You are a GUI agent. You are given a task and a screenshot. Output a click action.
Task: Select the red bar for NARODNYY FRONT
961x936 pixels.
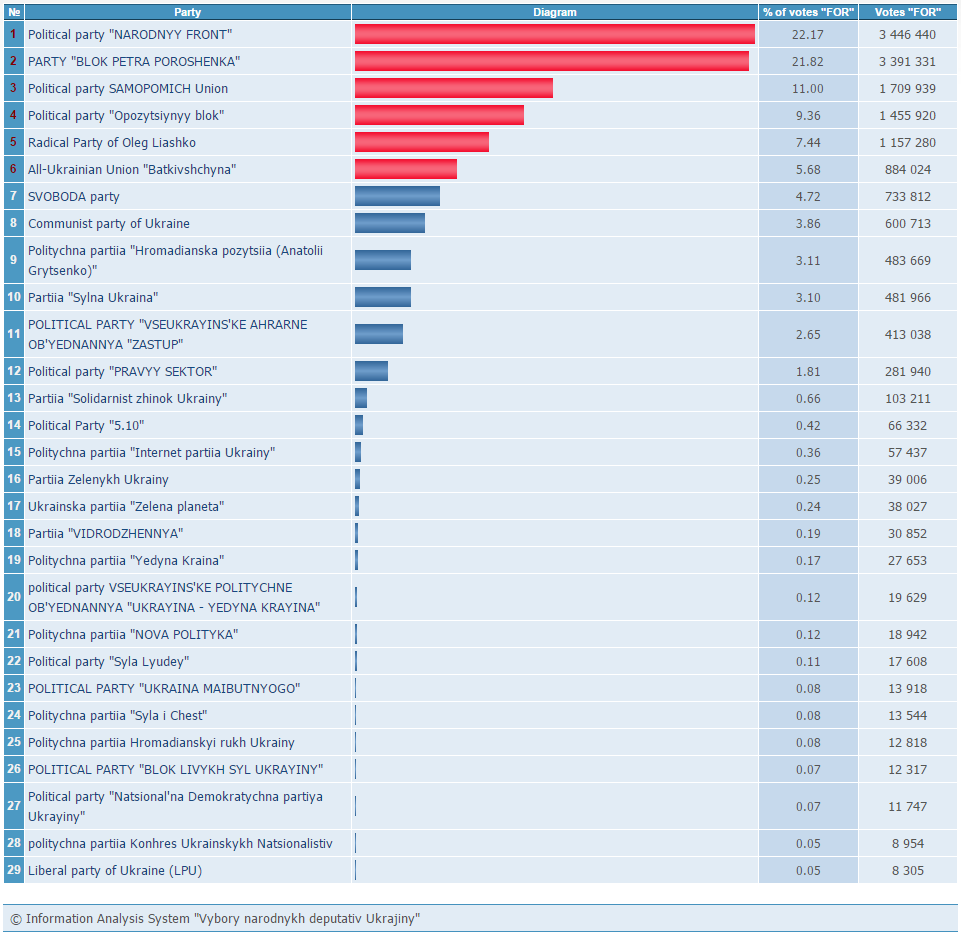click(554, 34)
